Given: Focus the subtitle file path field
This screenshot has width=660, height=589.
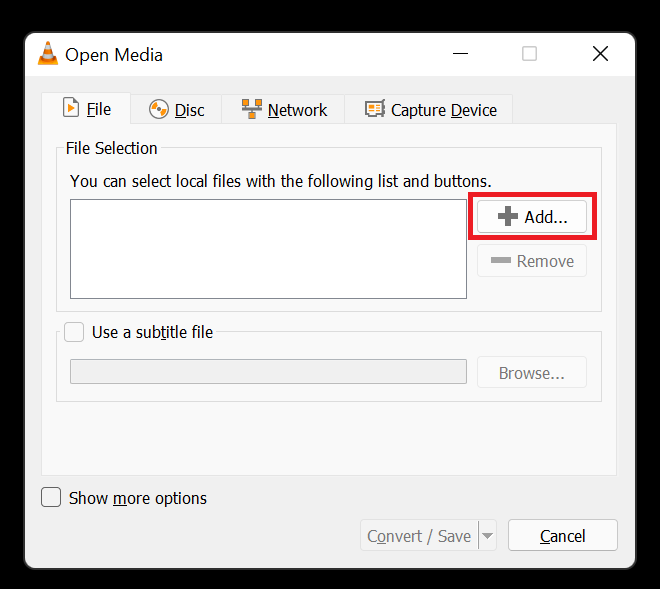Looking at the screenshot, I should click(x=268, y=372).
